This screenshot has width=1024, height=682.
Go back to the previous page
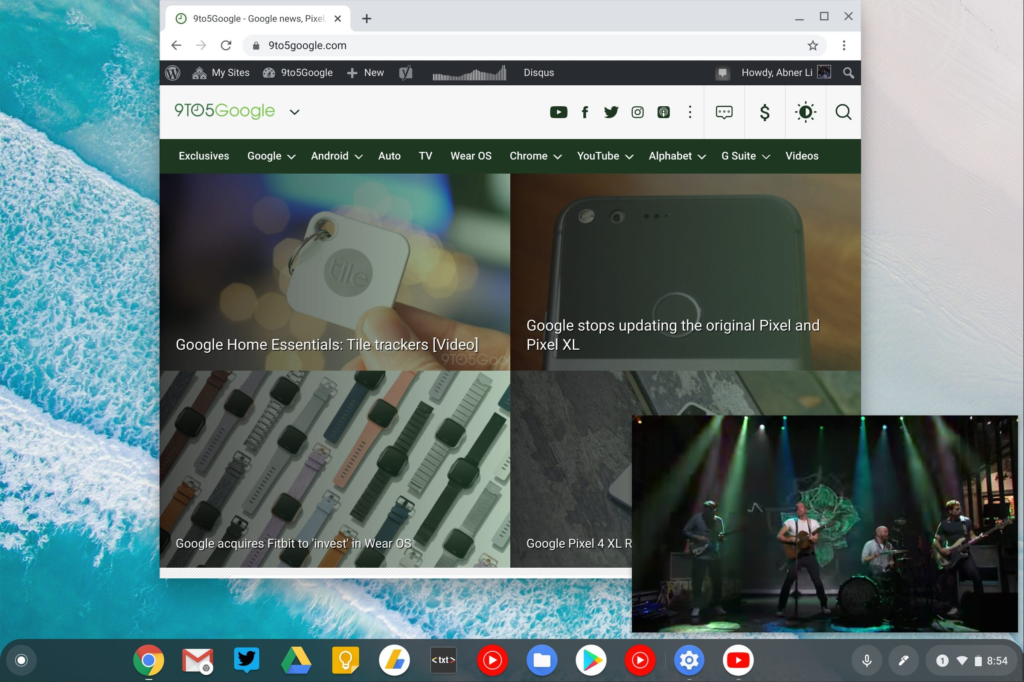pyautogui.click(x=176, y=45)
